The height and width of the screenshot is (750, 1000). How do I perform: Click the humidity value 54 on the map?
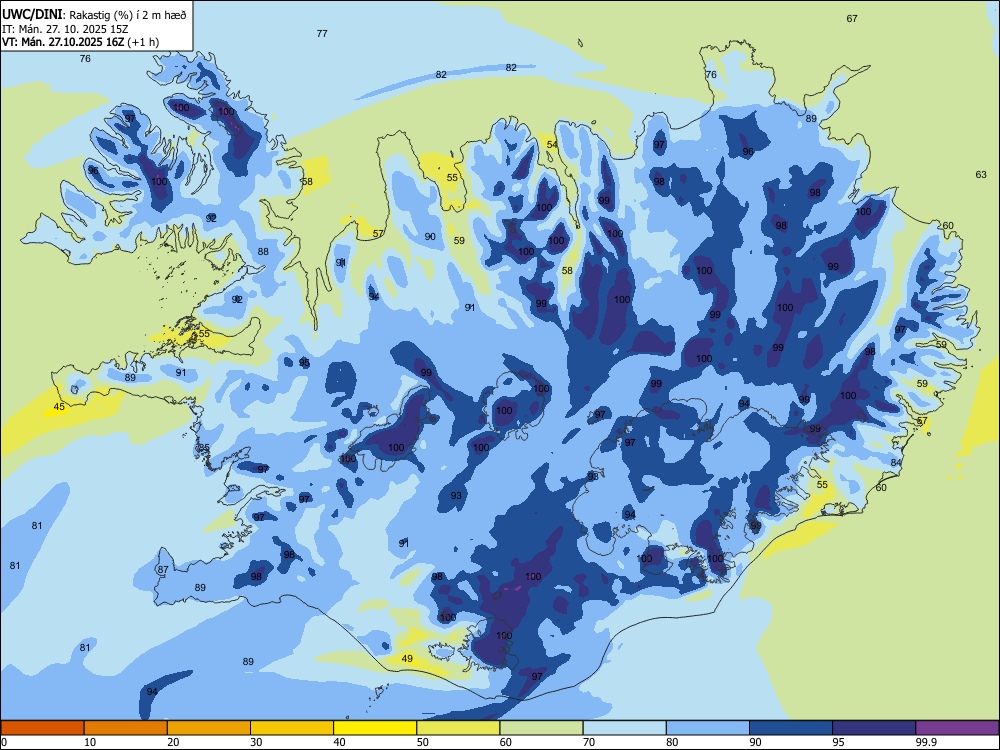[x=552, y=145]
